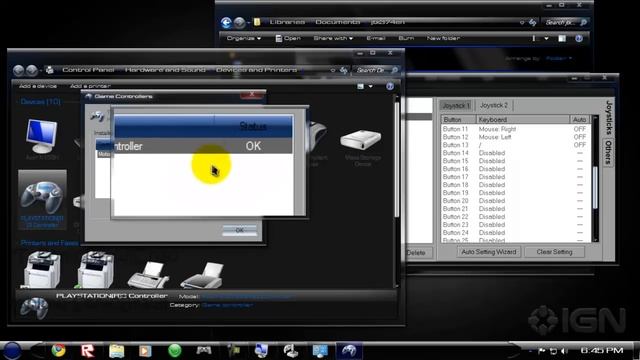The width and height of the screenshot is (640, 360).
Task: Switch to the Joystick 1 tab
Action: (456, 105)
